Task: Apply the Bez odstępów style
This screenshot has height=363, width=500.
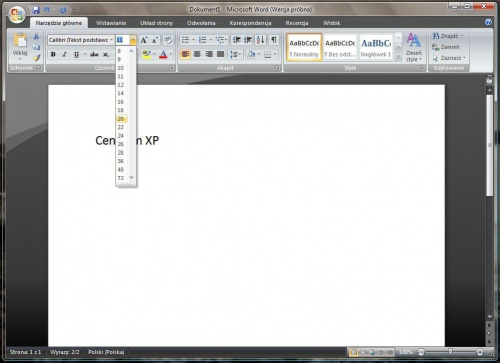Action: (340, 47)
